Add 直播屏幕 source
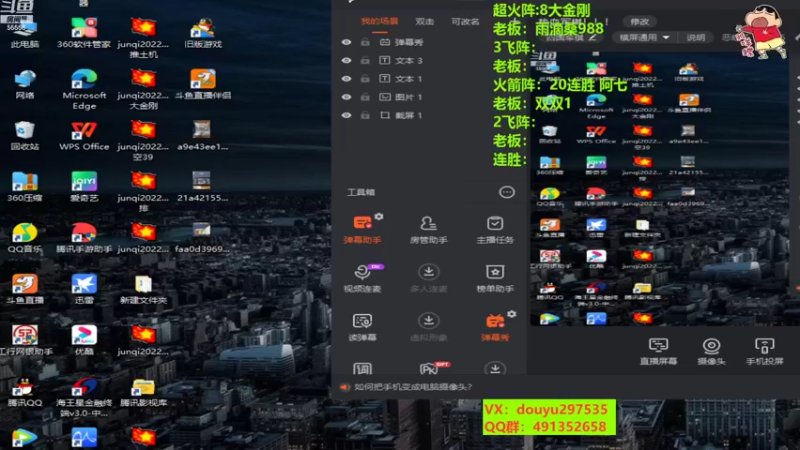 [x=658, y=351]
